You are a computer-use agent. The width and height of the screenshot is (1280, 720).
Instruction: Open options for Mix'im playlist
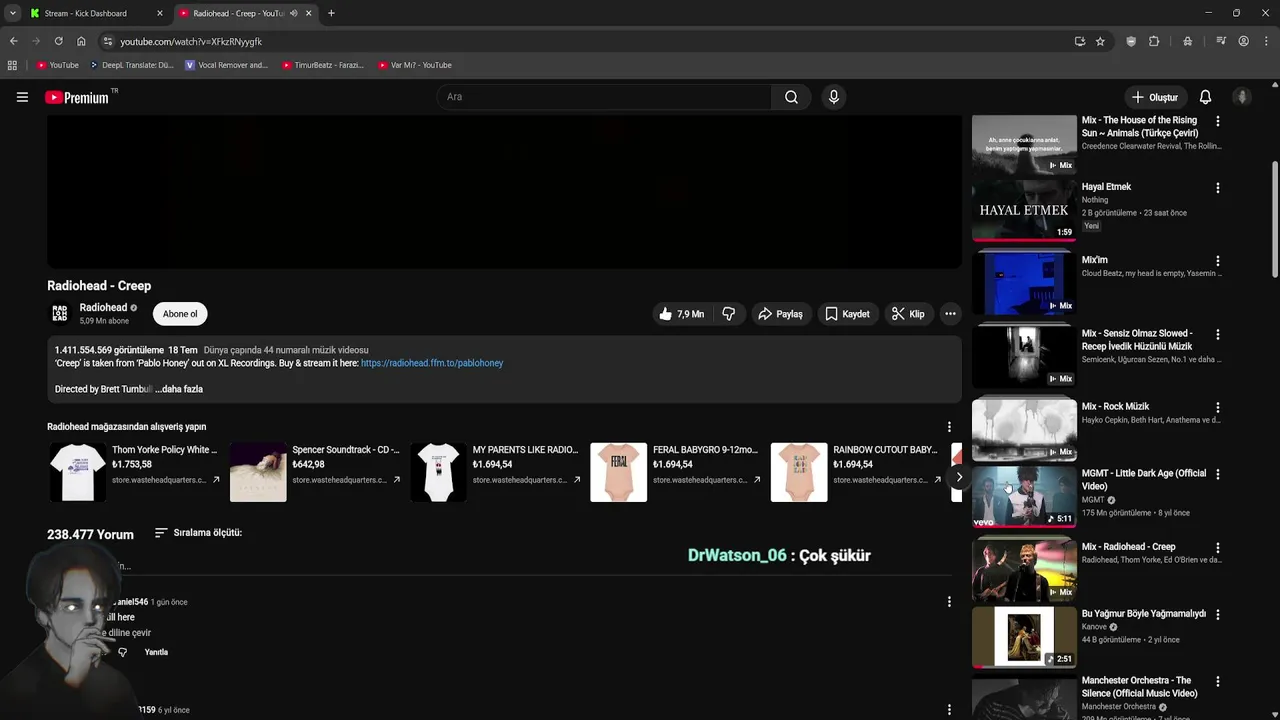[x=1217, y=261]
